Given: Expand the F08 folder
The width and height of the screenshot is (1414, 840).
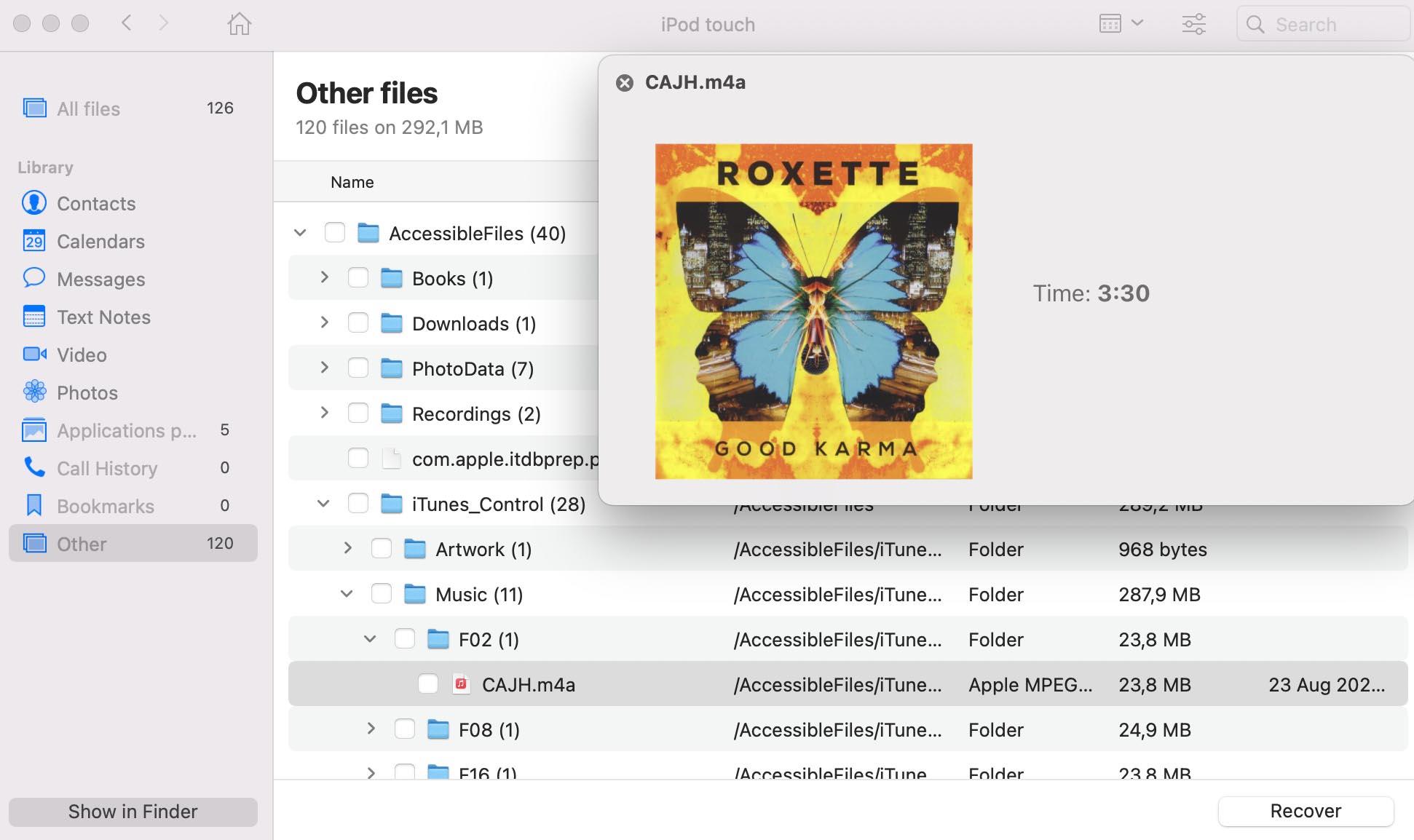Looking at the screenshot, I should [x=371, y=729].
